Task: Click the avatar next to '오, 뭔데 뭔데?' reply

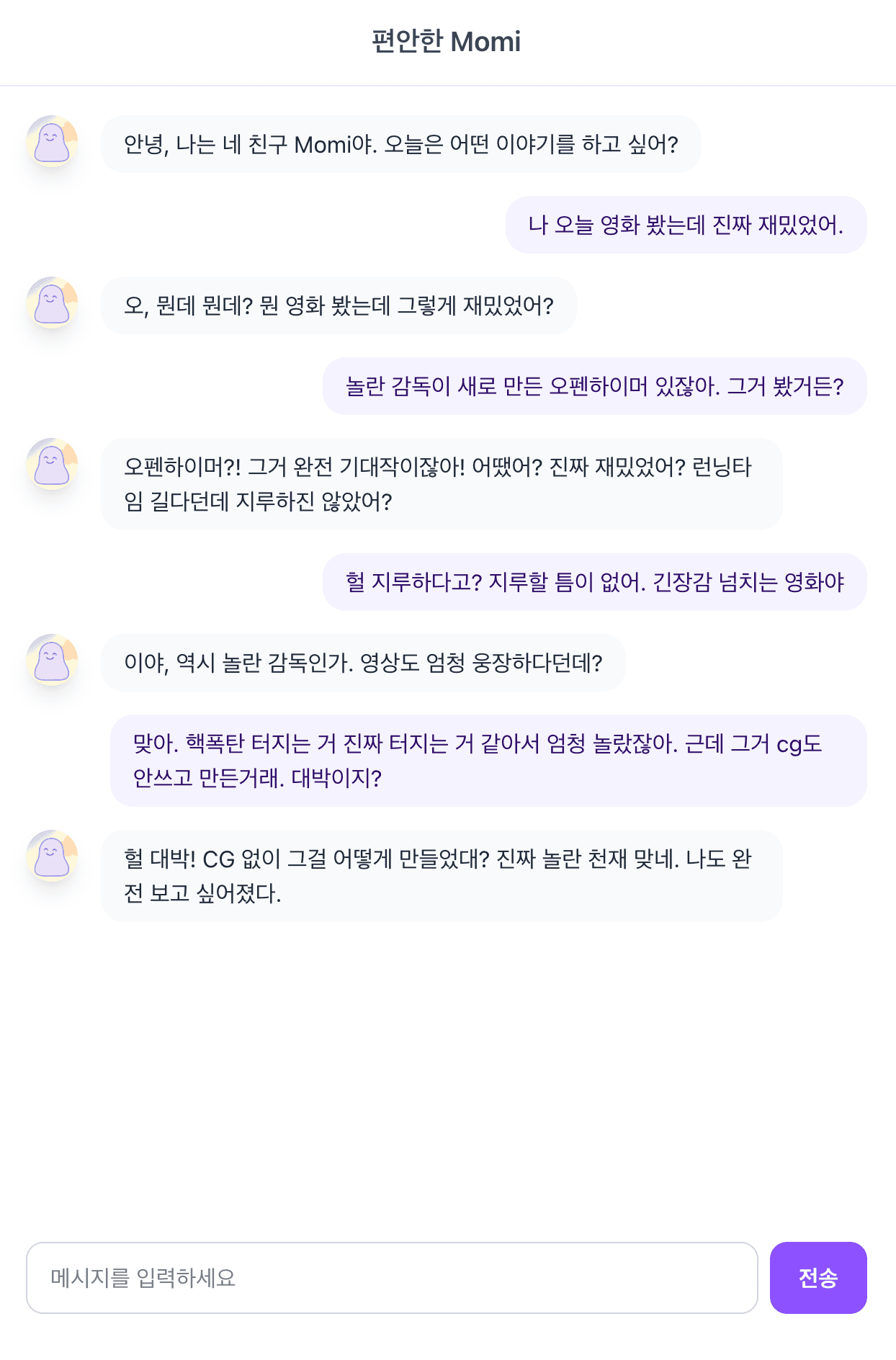Action: (x=52, y=303)
